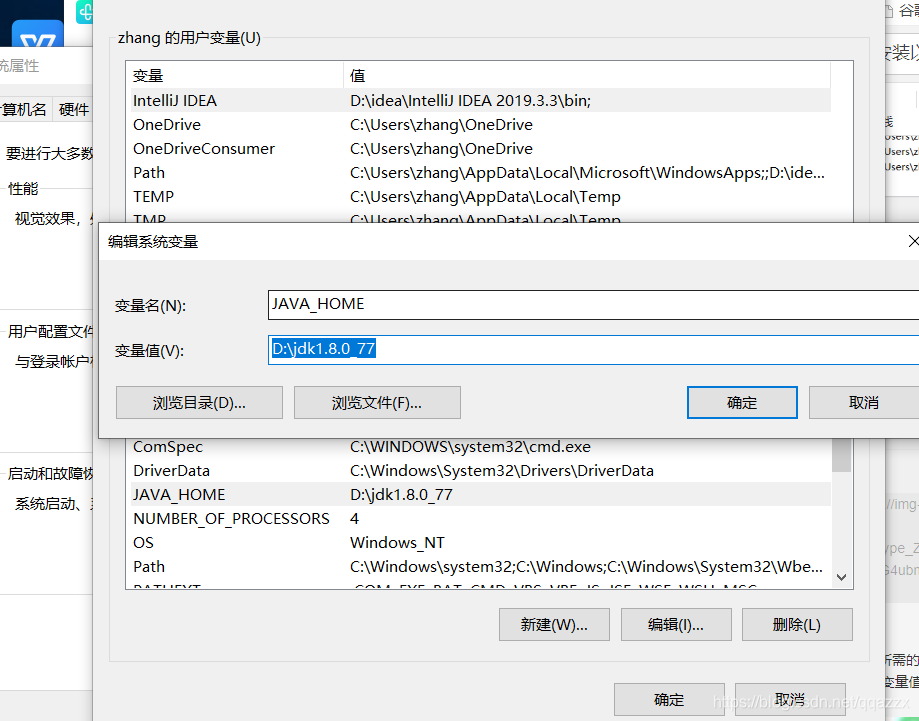Click 新建(W)... button for system variables
This screenshot has width=919, height=721.
coord(554,625)
